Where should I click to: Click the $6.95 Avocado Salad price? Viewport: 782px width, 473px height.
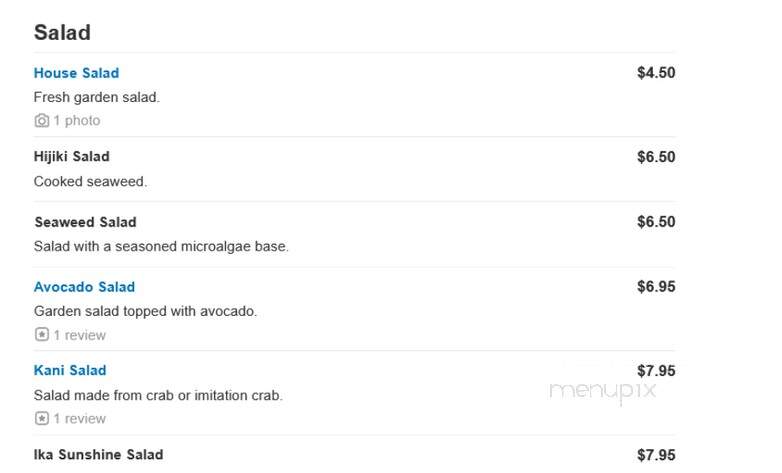point(656,286)
